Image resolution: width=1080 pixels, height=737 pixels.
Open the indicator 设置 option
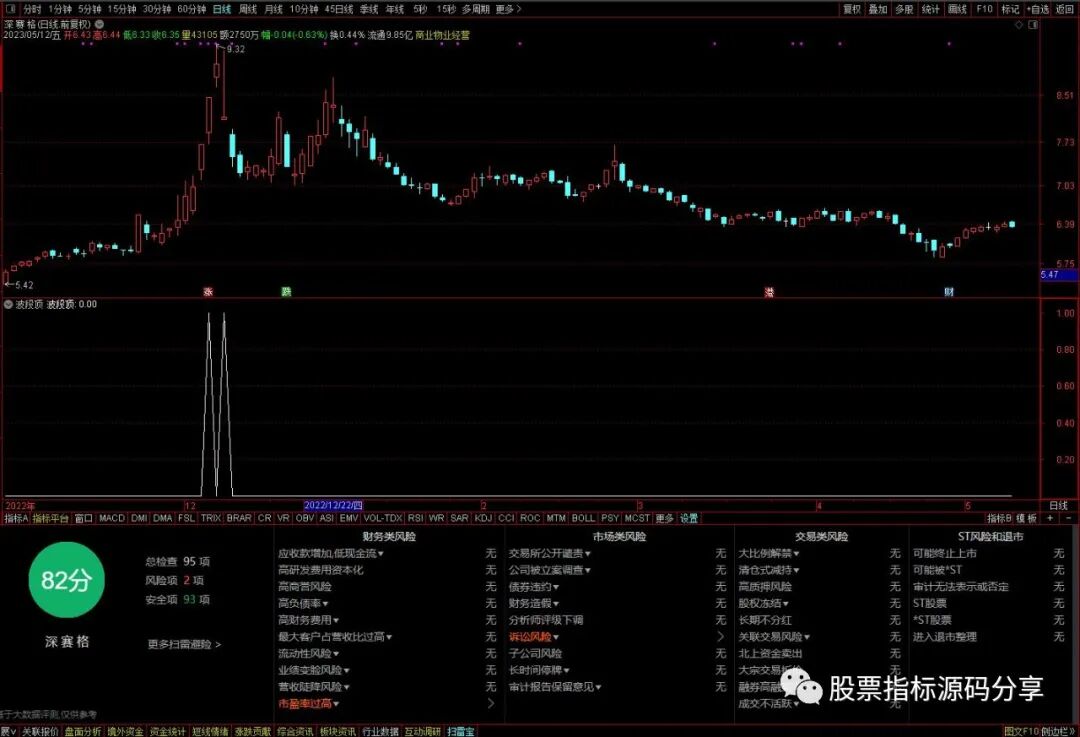point(689,518)
